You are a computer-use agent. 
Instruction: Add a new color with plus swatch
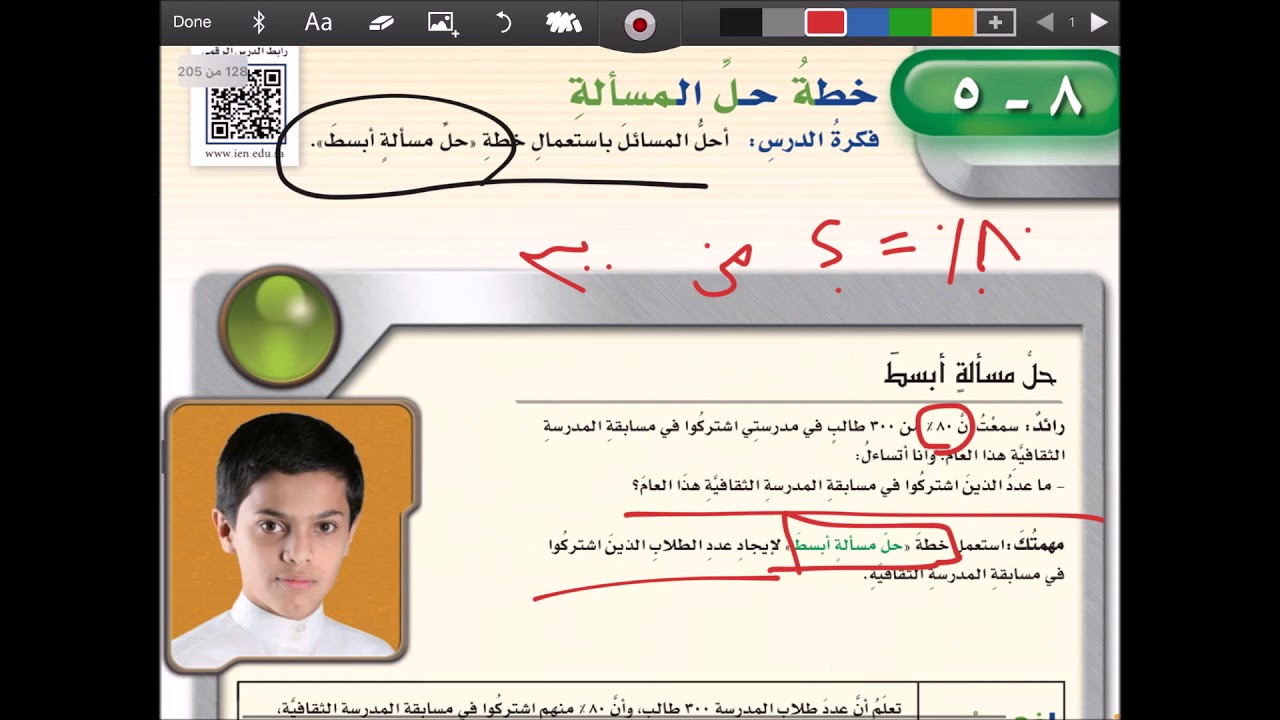pyautogui.click(x=995, y=22)
